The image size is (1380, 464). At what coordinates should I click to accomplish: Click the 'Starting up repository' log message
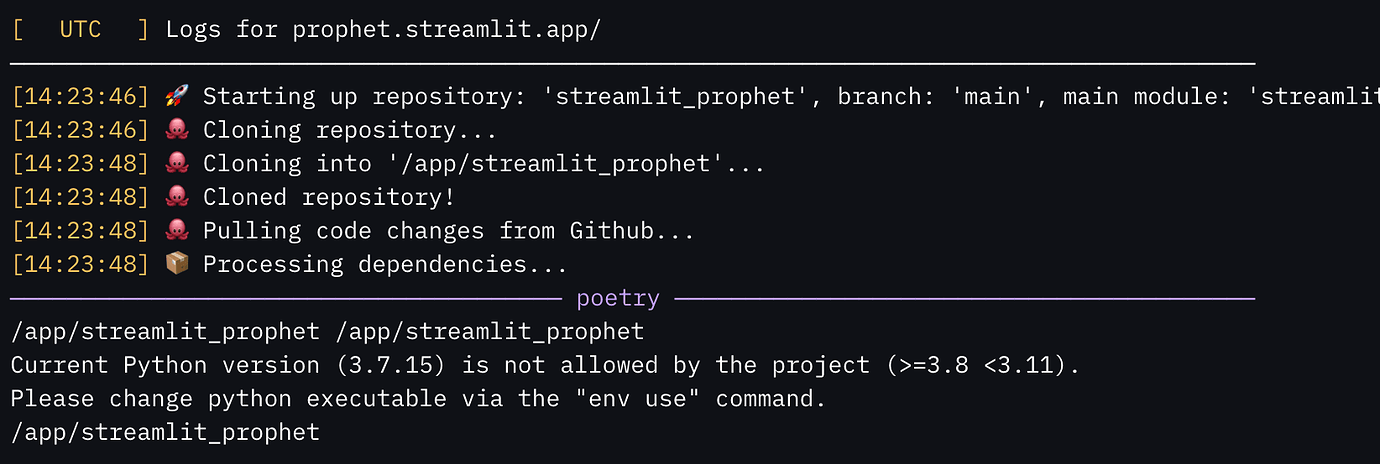point(791,97)
